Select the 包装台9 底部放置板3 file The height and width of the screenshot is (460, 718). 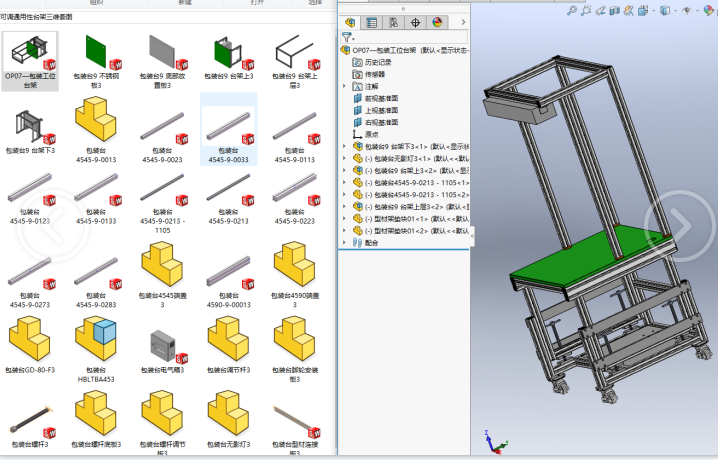[162, 61]
